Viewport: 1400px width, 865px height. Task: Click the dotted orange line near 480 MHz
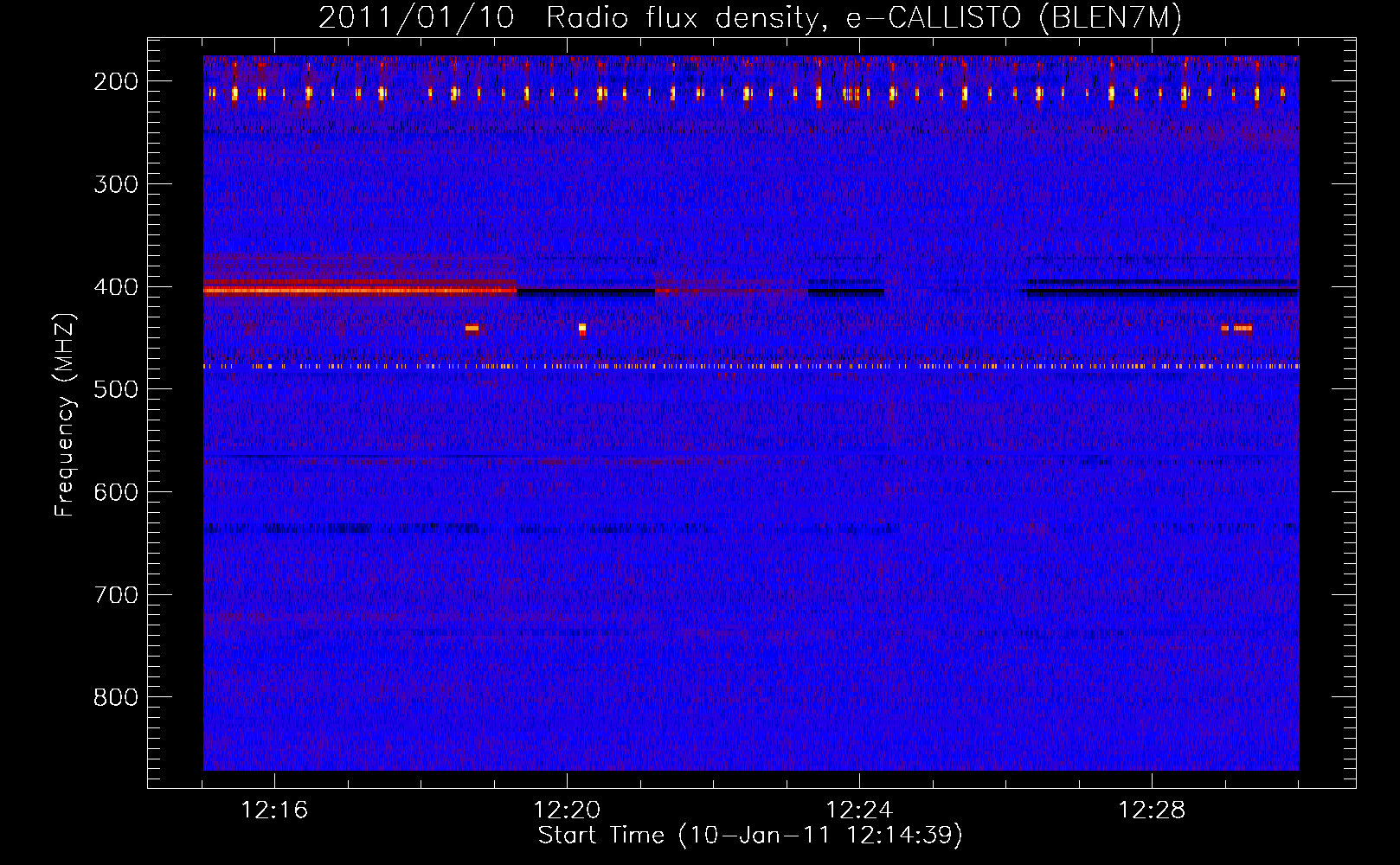751,367
